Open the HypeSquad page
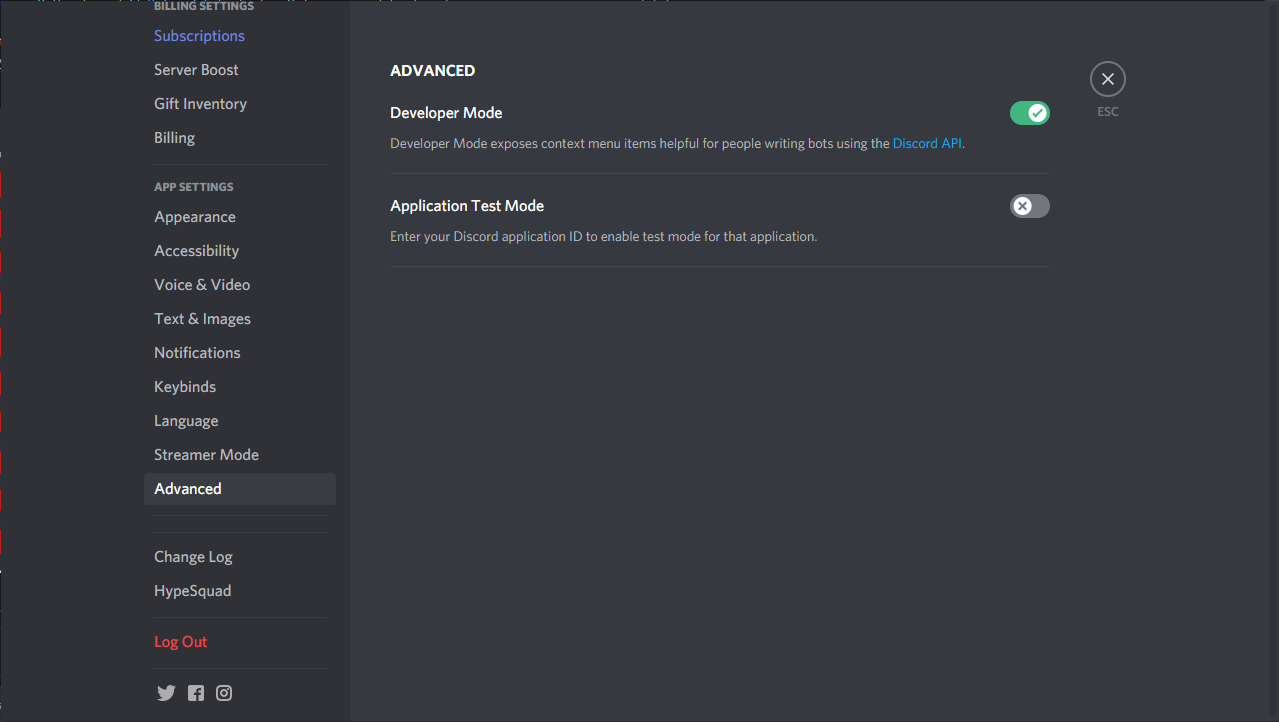The width and height of the screenshot is (1279, 722). click(192, 590)
